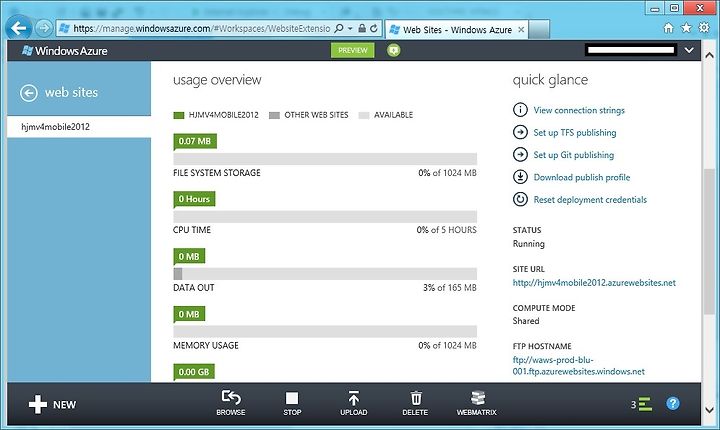720x430 pixels.
Task: Refresh the page with reload icon
Action: tap(374, 28)
